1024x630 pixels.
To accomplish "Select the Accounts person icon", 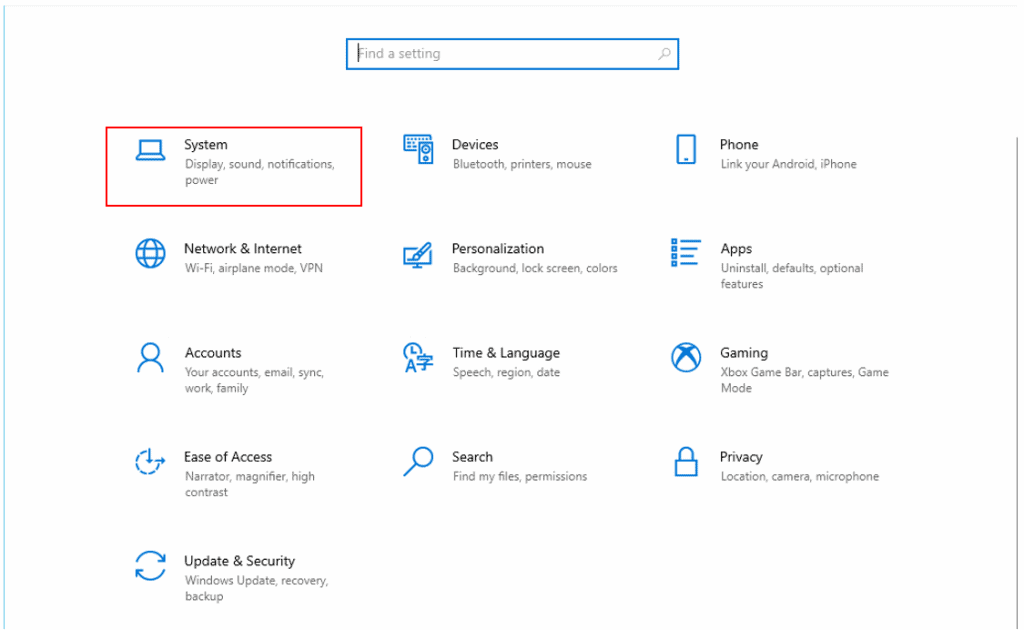I will pos(150,357).
